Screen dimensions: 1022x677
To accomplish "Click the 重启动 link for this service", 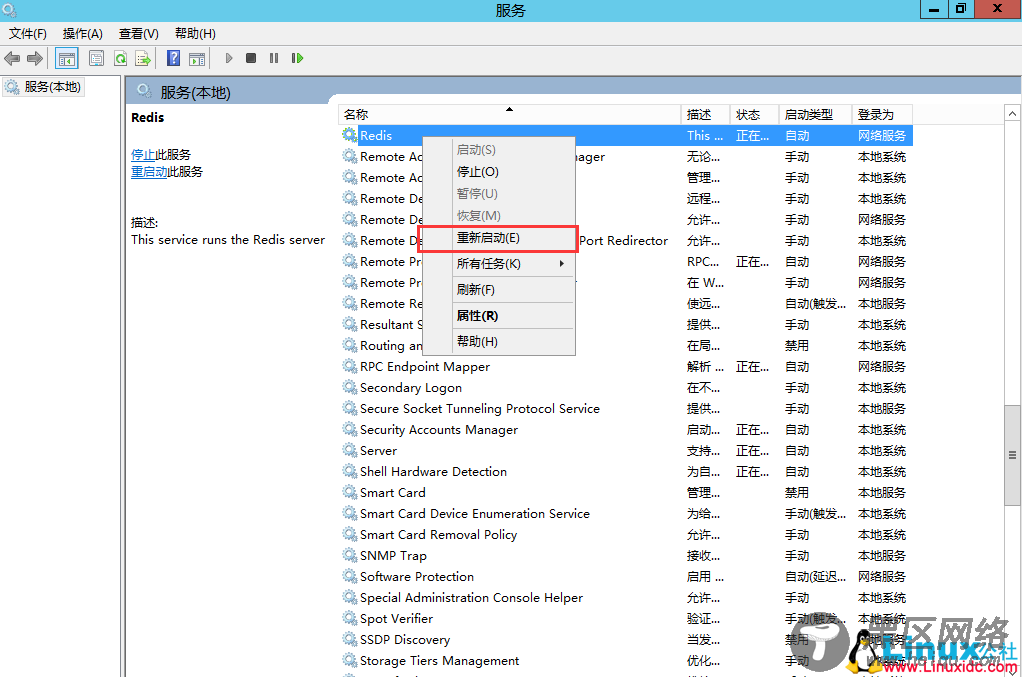I will click(149, 171).
